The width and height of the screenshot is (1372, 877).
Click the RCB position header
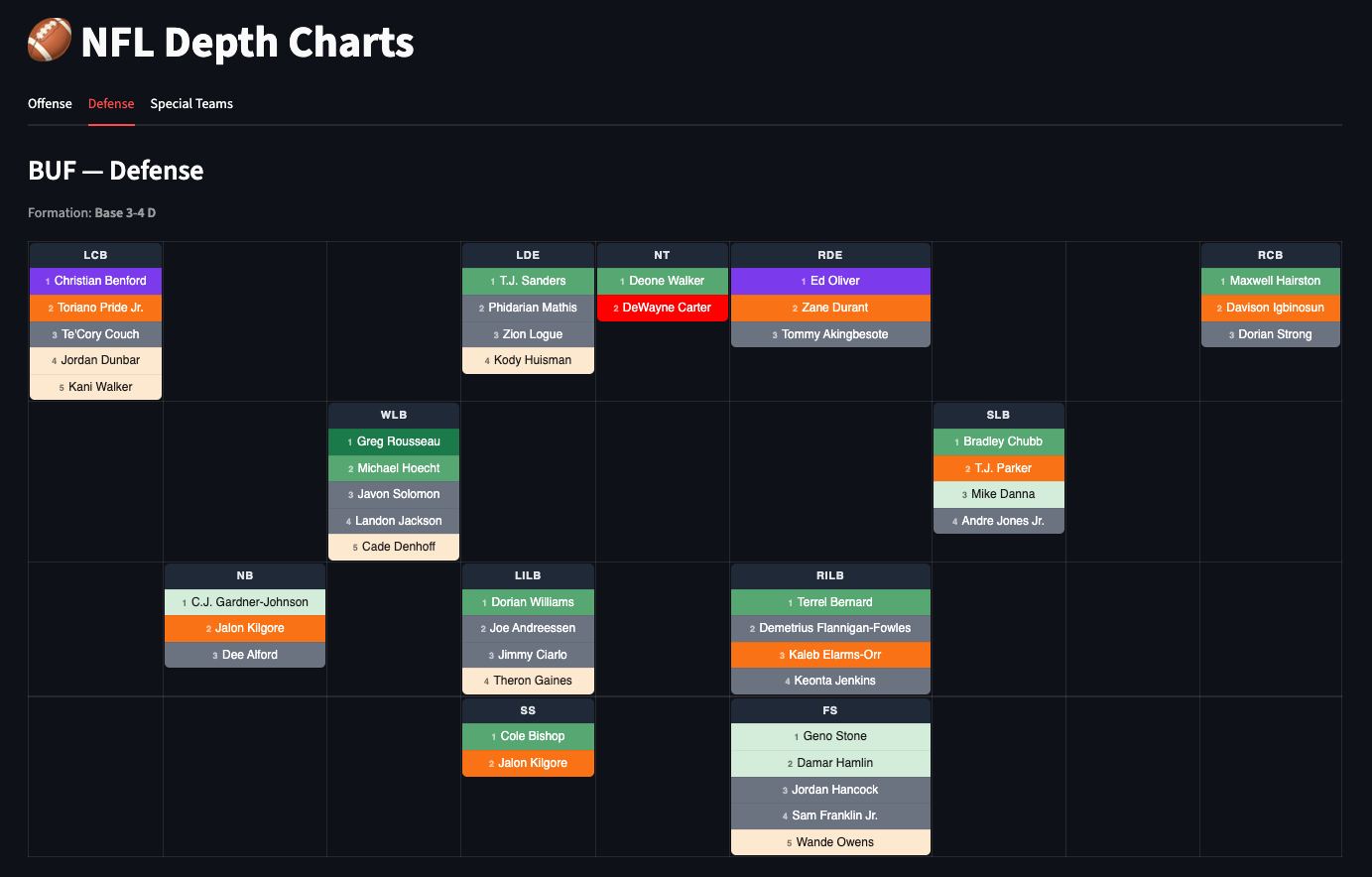(x=1271, y=255)
